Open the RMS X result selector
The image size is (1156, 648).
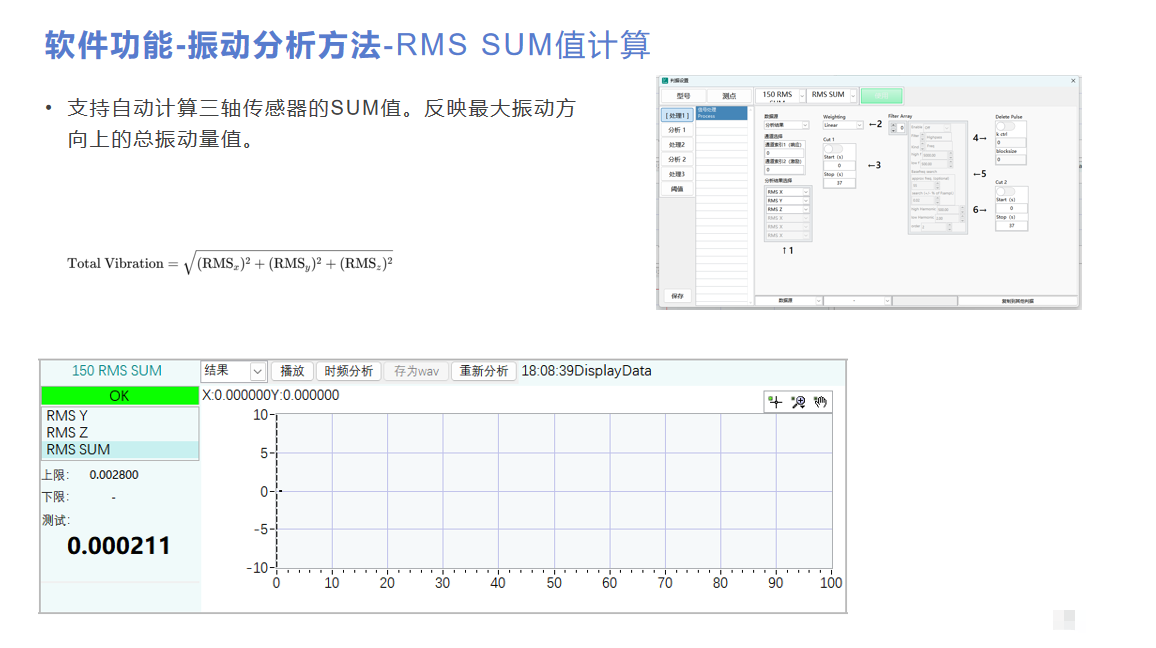point(787,192)
